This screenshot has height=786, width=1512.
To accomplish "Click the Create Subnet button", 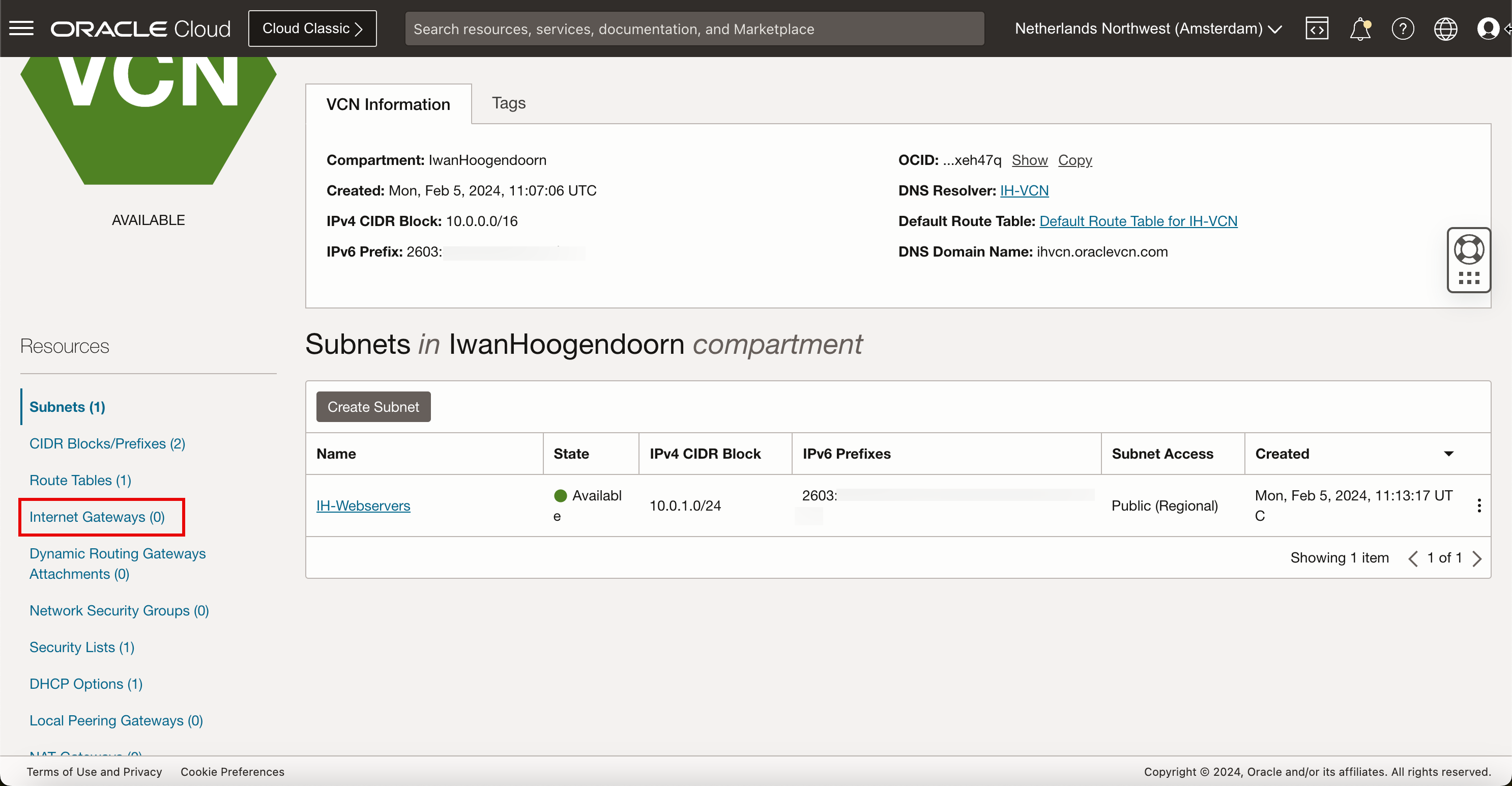I will pyautogui.click(x=373, y=407).
